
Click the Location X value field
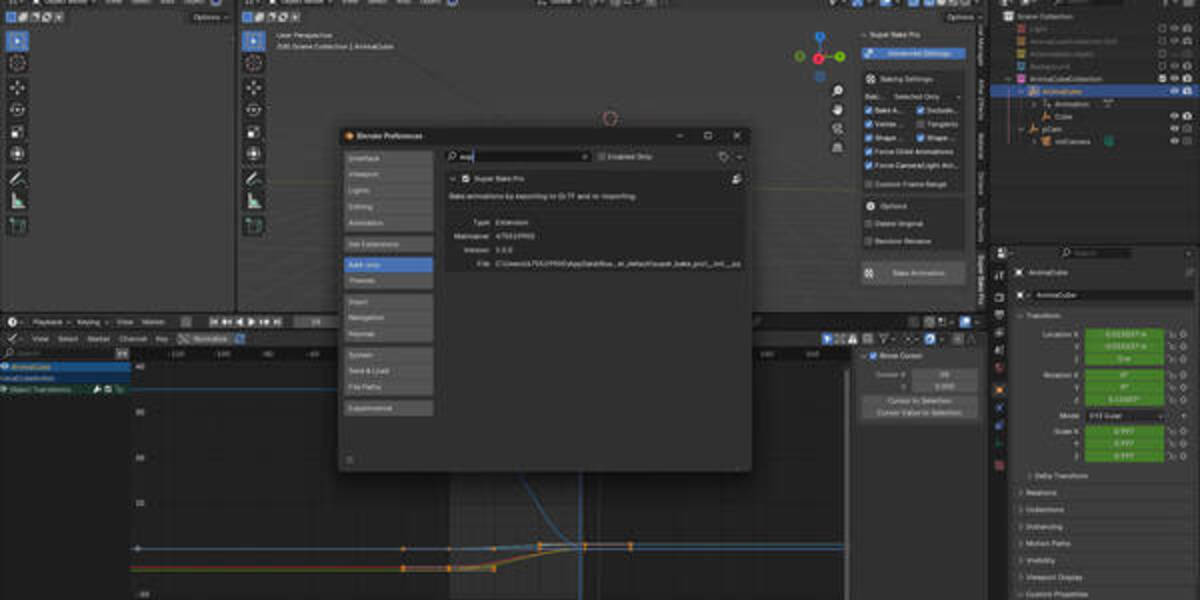[x=1125, y=333]
